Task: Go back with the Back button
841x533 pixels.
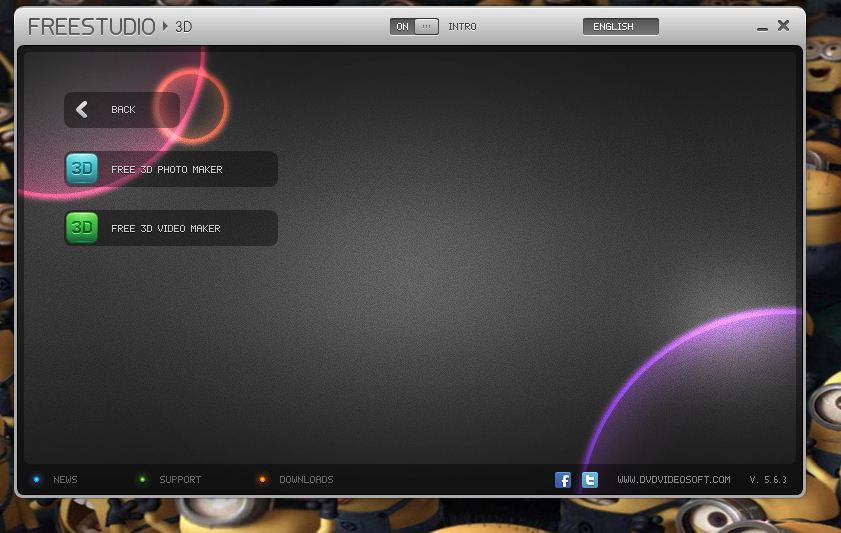Action: [x=122, y=109]
